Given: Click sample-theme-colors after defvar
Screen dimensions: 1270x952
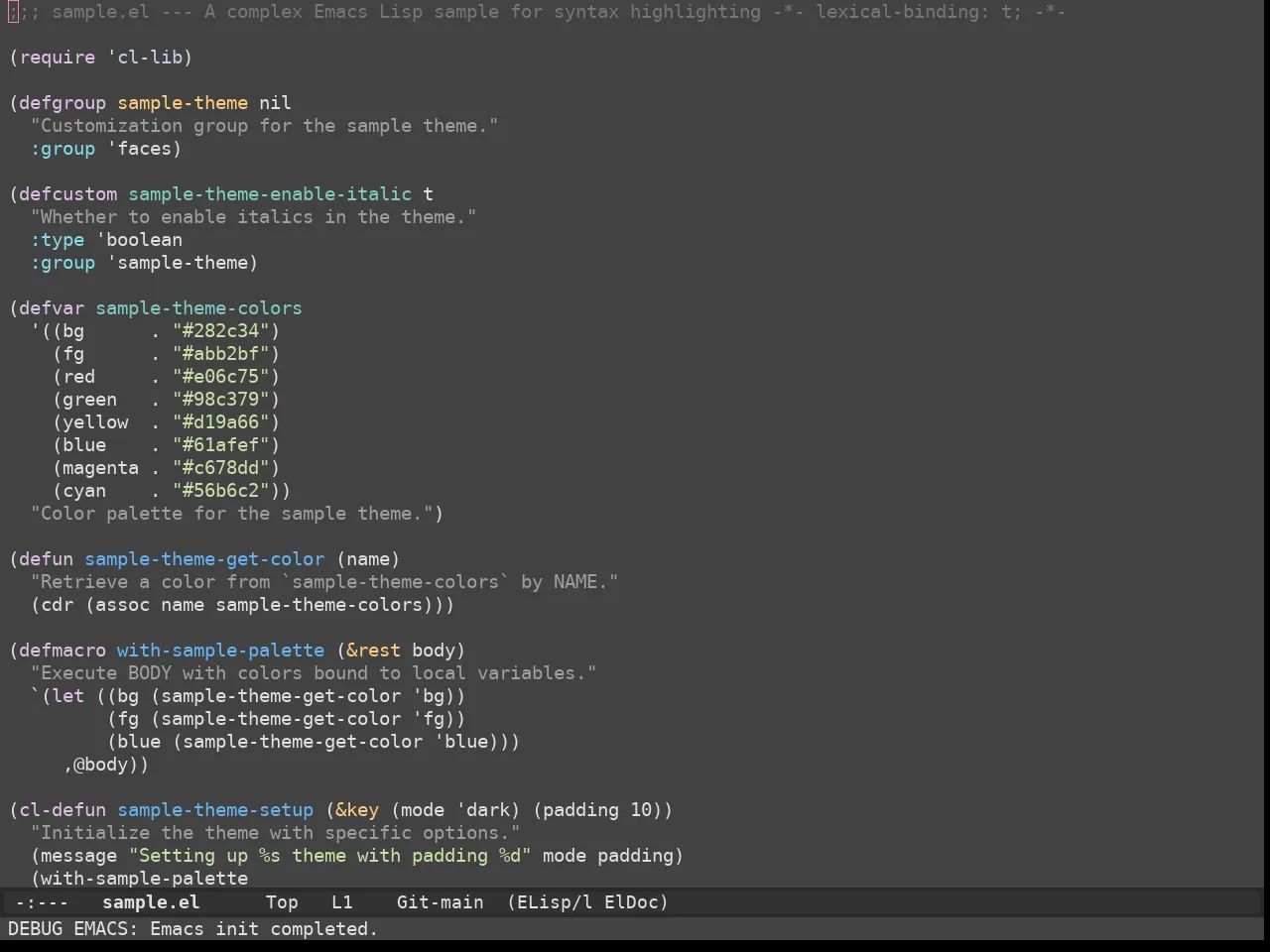Looking at the screenshot, I should coord(199,308).
